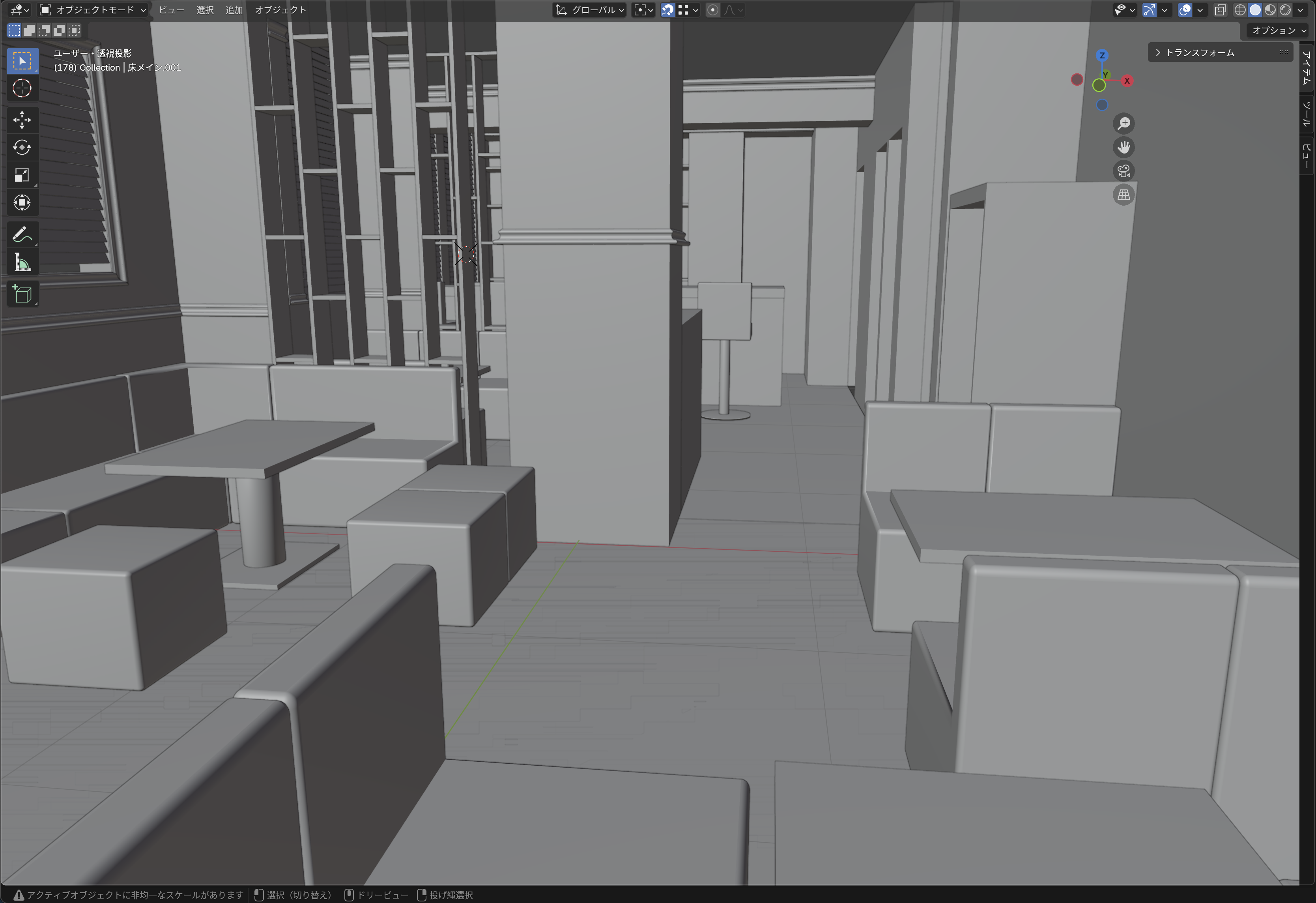This screenshot has height=903, width=1316.
Task: Select the Select Box tool
Action: click(x=22, y=61)
